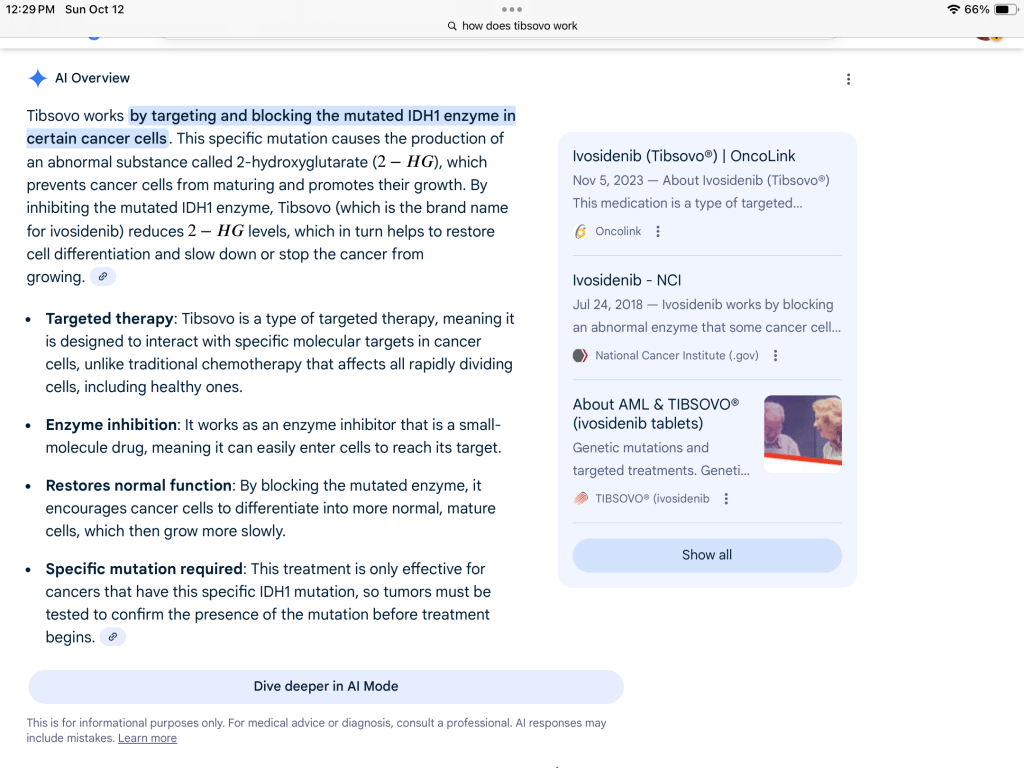Click the Oncolink favicon icon

point(581,231)
